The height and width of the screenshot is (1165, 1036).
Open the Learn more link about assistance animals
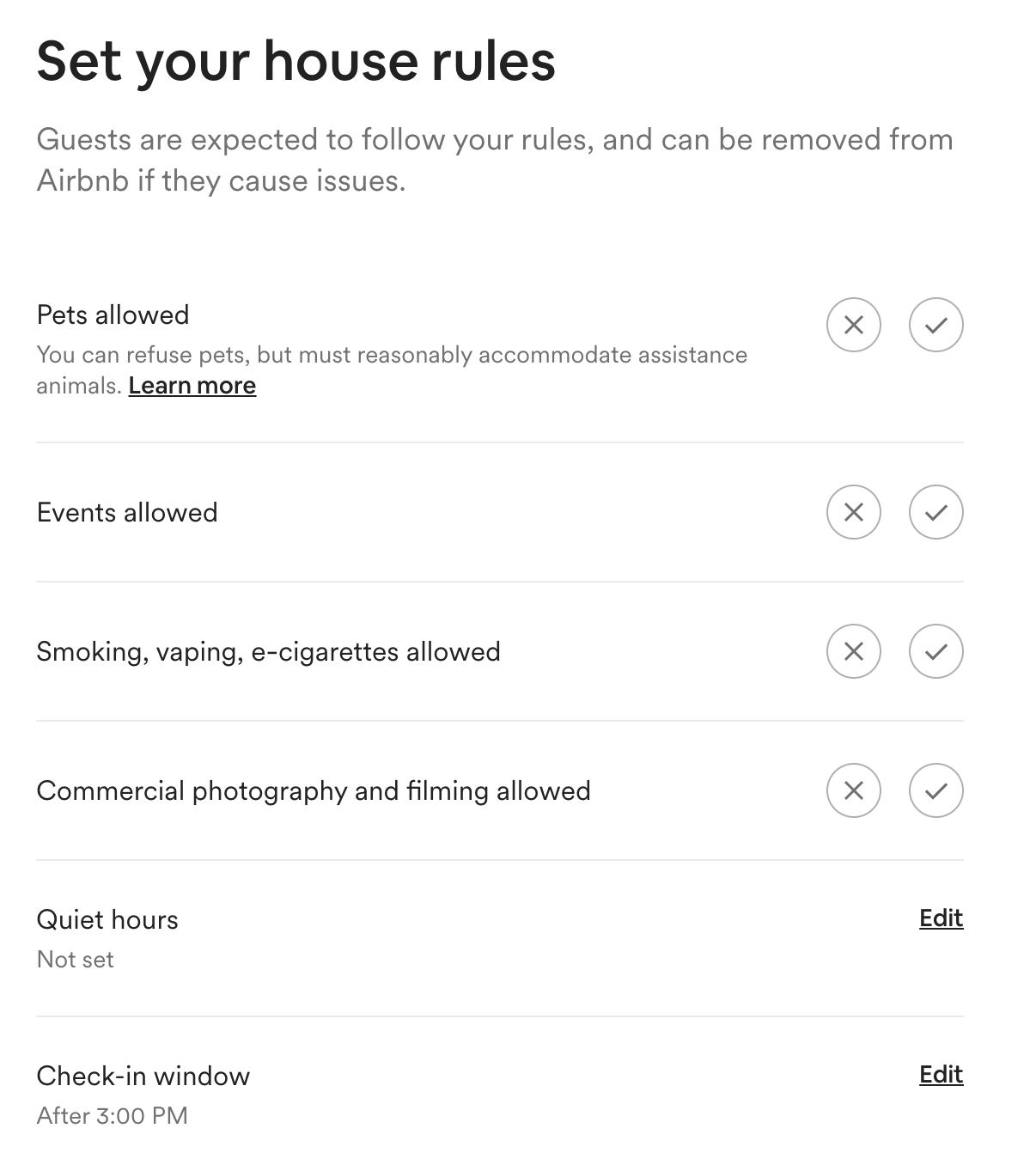192,386
